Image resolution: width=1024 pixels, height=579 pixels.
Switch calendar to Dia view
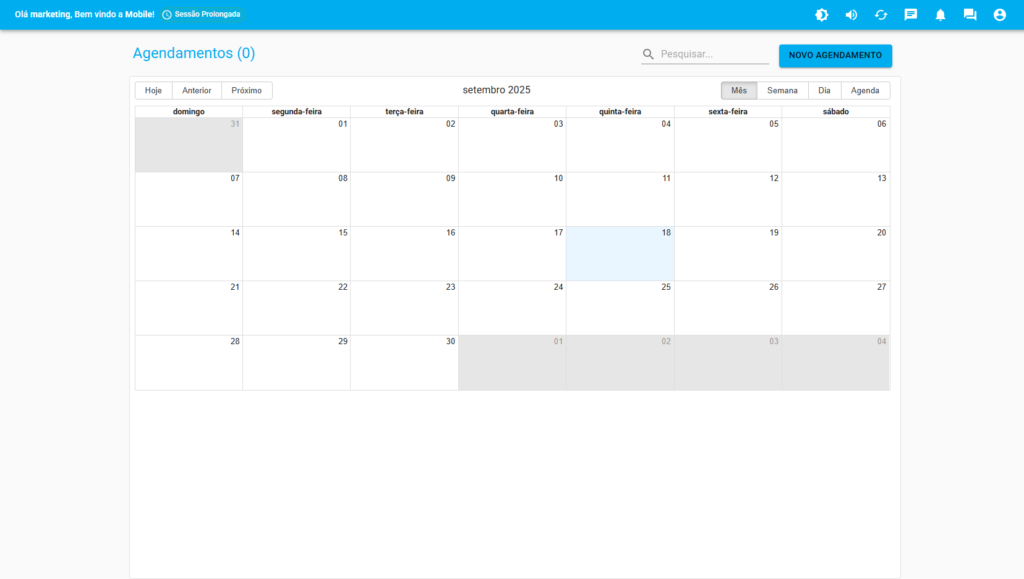tap(824, 91)
